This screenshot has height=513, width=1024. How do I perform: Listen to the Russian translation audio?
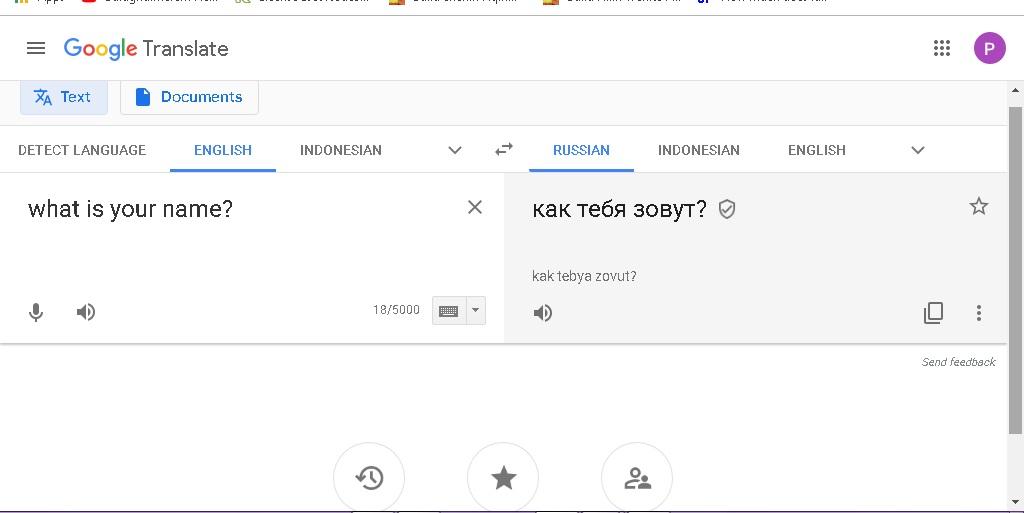543,313
